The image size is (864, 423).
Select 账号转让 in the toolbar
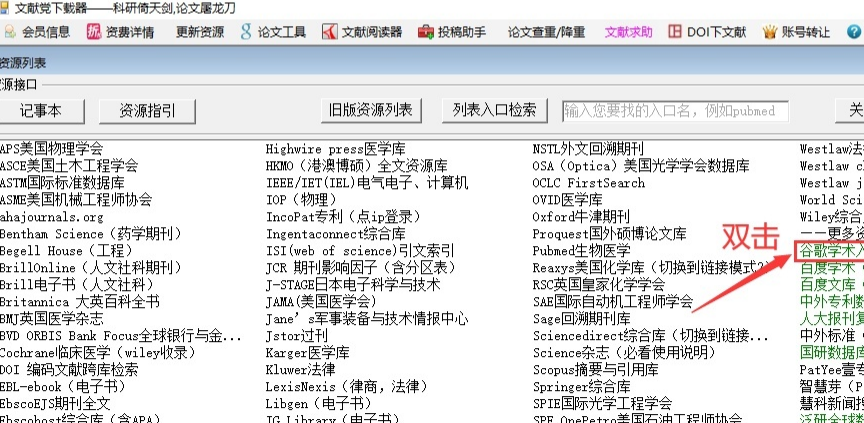(x=806, y=32)
